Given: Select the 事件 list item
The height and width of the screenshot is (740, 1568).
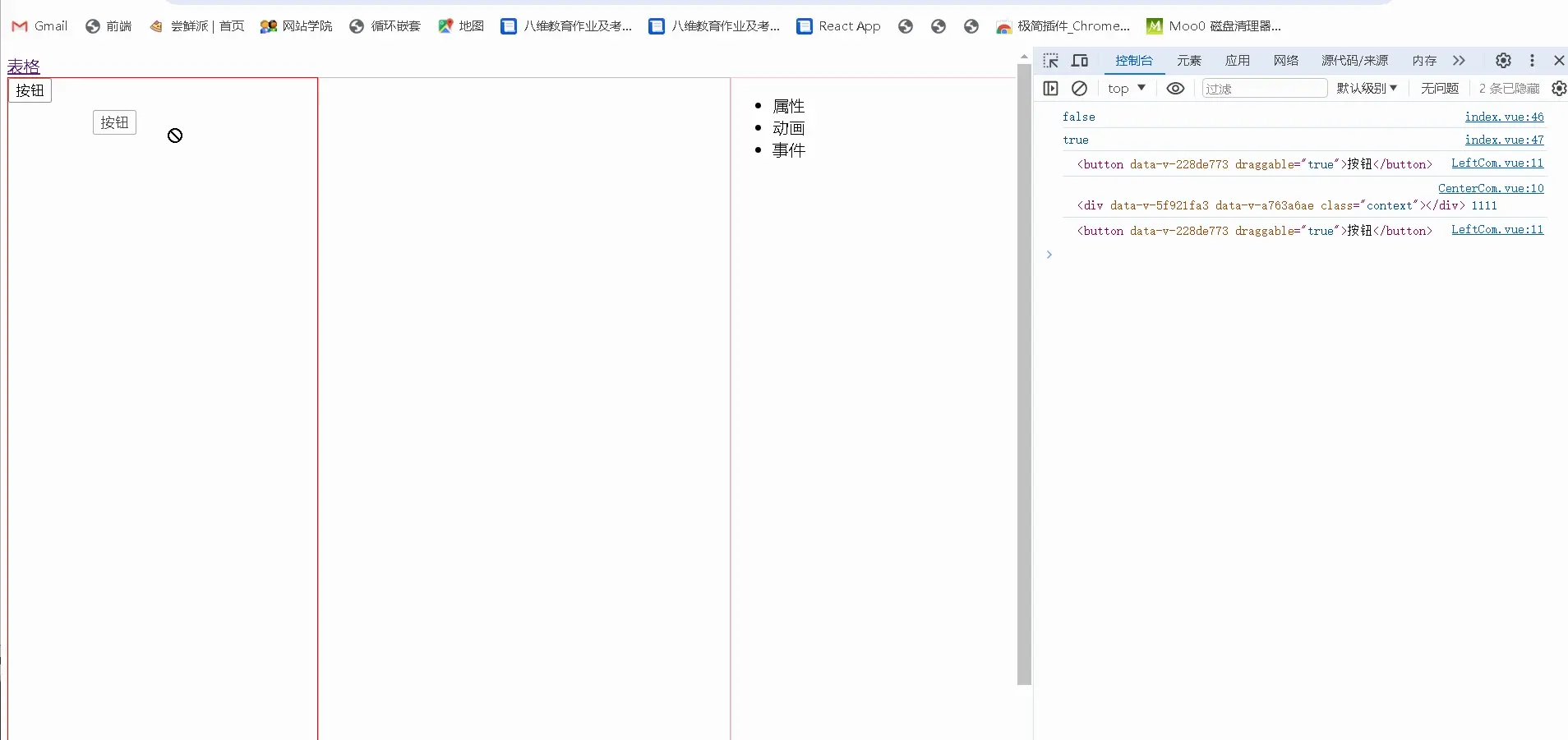Looking at the screenshot, I should (x=789, y=151).
